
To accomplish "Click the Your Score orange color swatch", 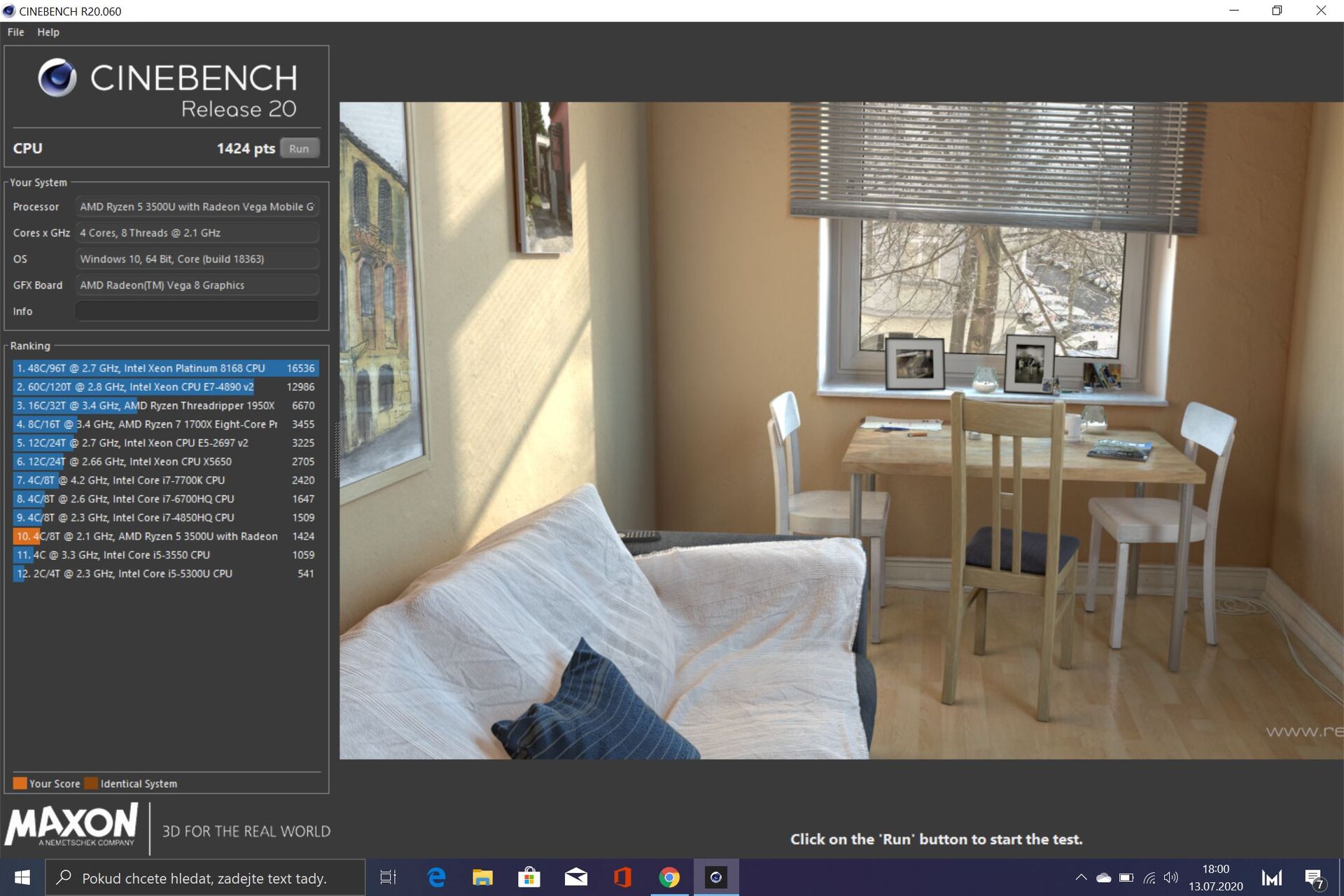I will pyautogui.click(x=20, y=783).
